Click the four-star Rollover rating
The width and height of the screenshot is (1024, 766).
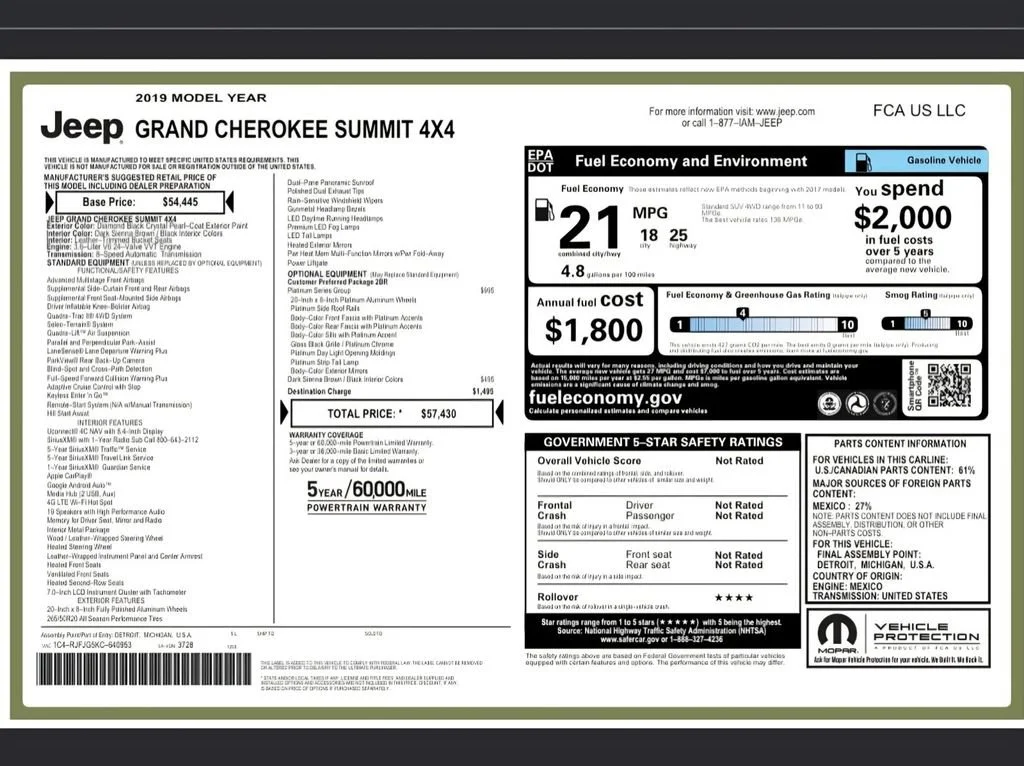coord(733,598)
